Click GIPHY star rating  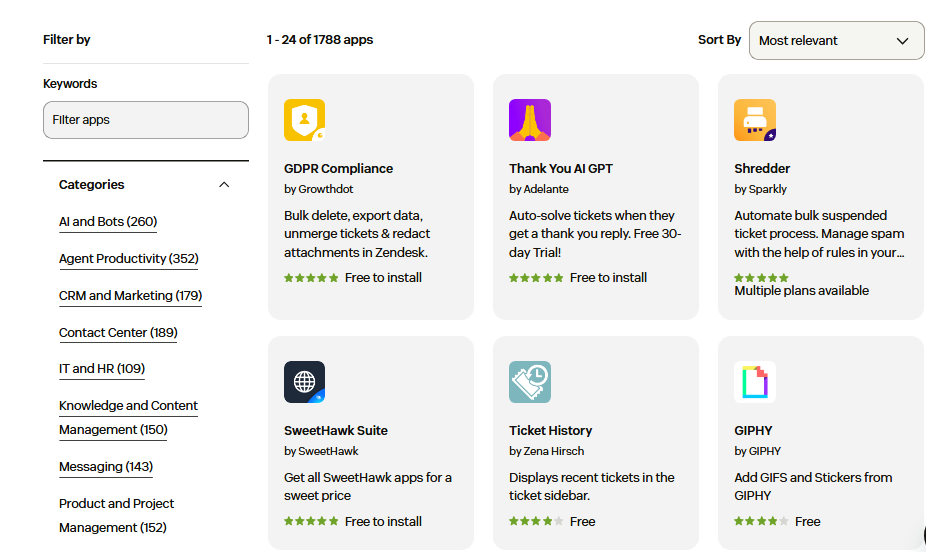(761, 521)
